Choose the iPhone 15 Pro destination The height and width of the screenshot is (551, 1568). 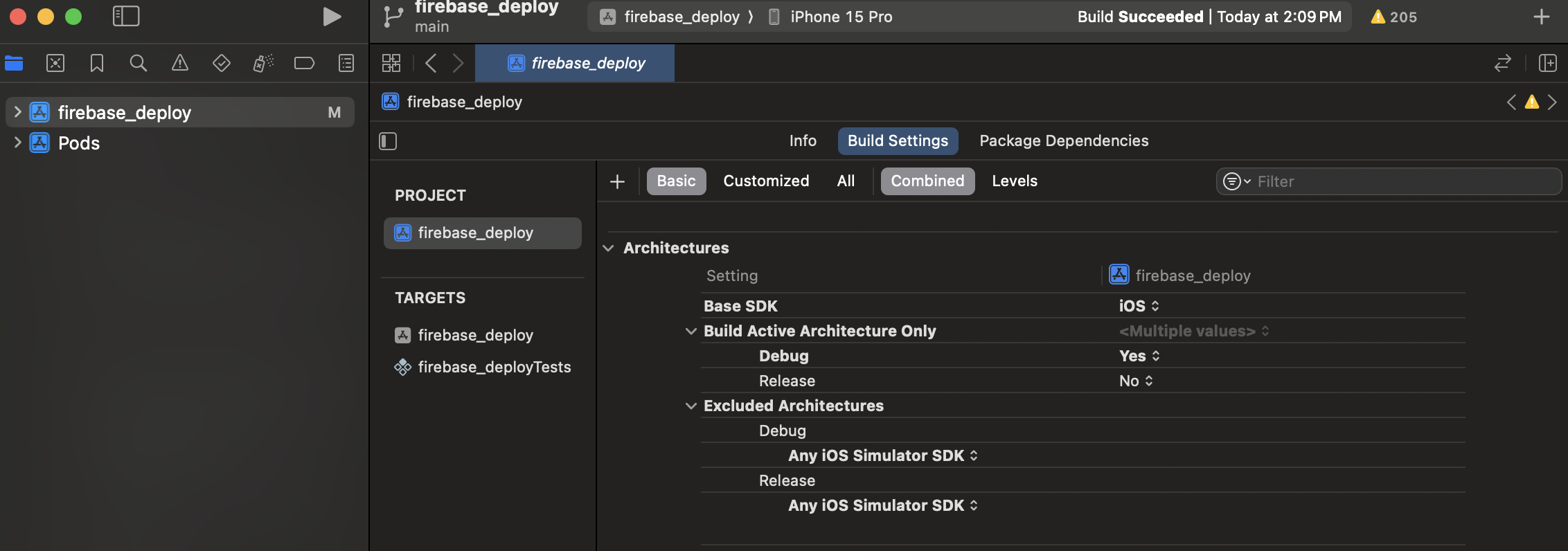[830, 17]
